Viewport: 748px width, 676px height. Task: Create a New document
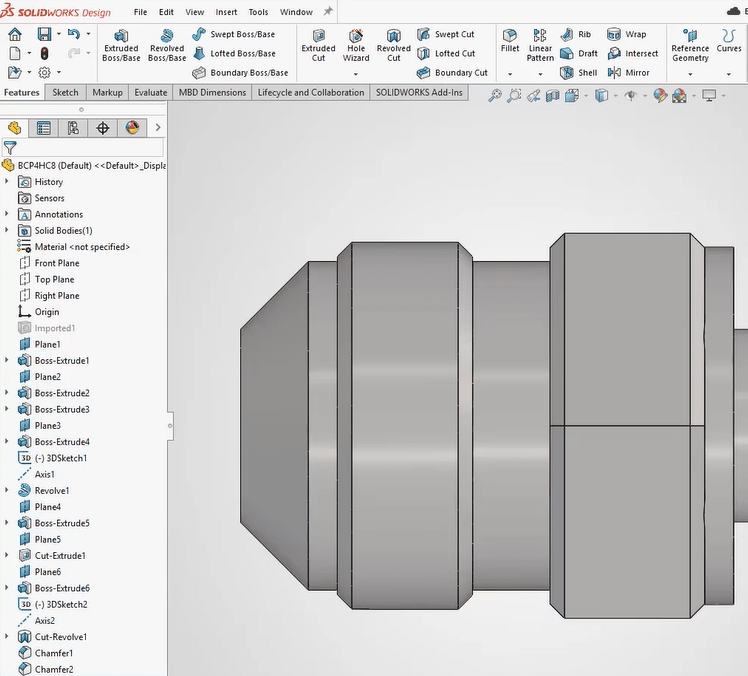pyautogui.click(x=15, y=53)
